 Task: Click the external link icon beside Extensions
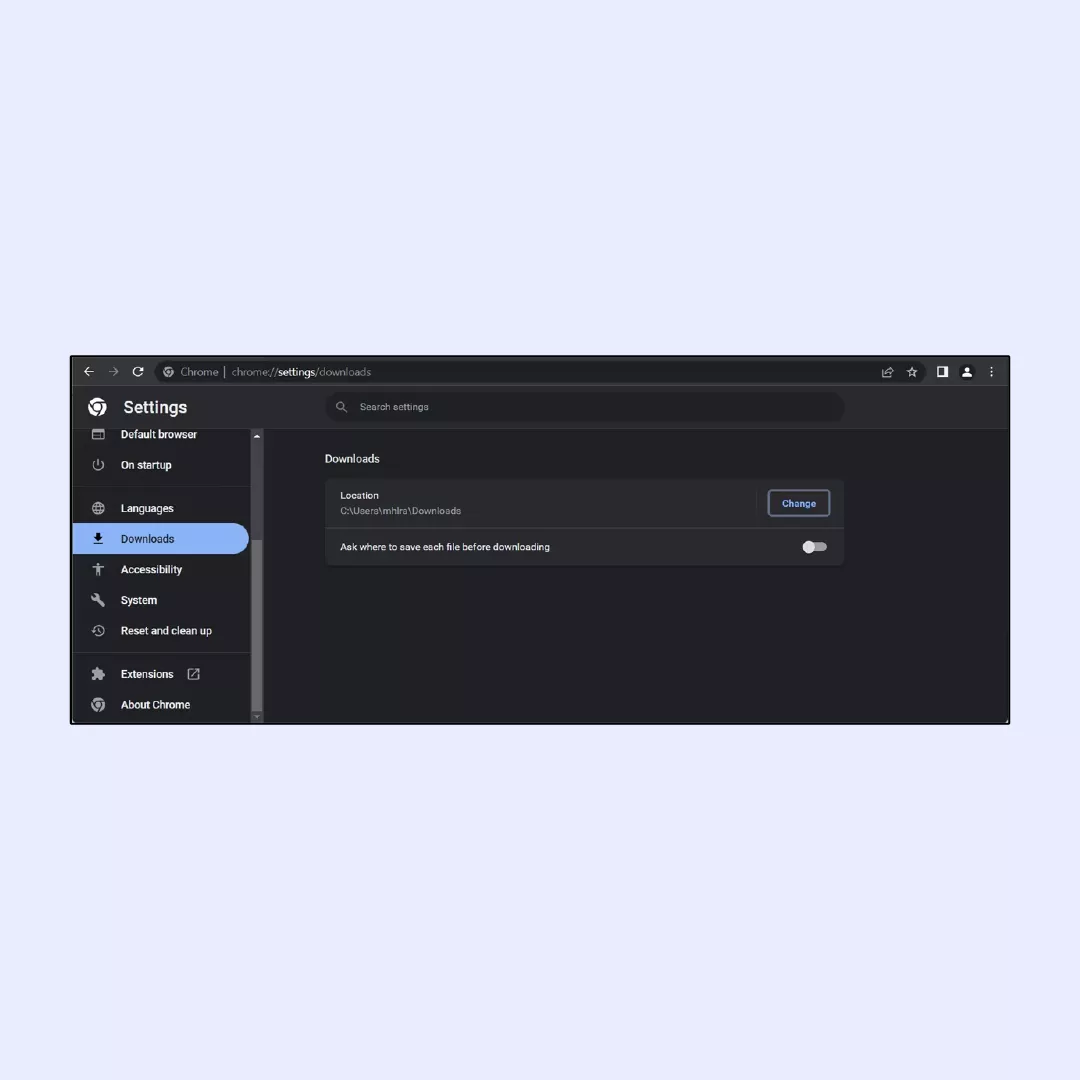click(194, 674)
